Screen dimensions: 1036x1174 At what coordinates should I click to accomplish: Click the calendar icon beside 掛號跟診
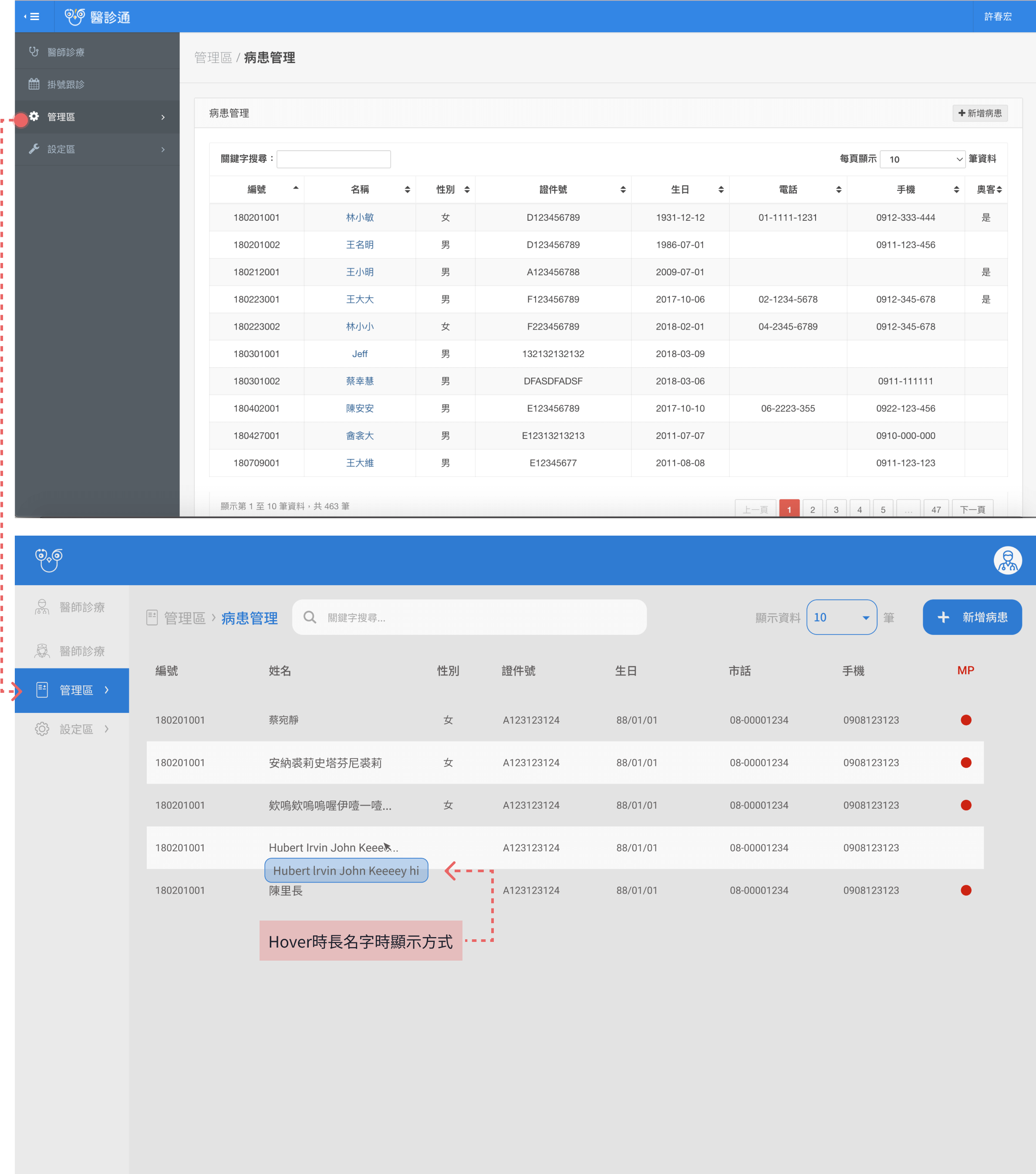(34, 84)
